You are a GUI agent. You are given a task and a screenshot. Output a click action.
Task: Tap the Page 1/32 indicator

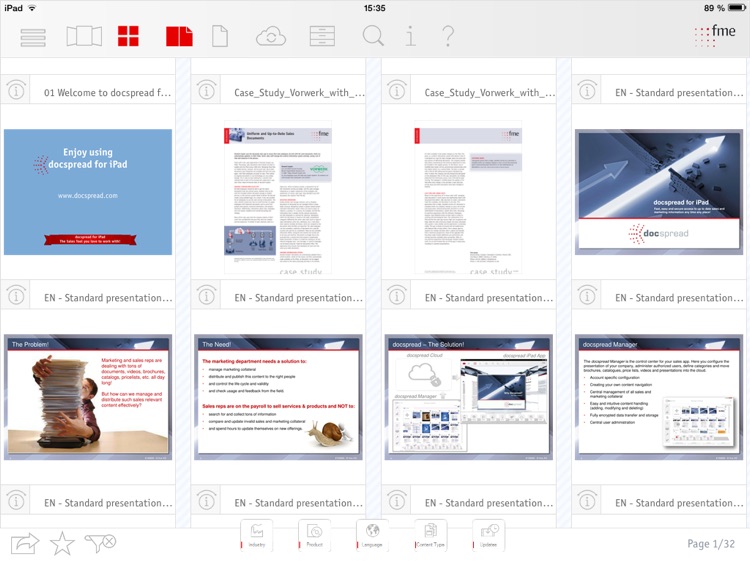click(711, 544)
